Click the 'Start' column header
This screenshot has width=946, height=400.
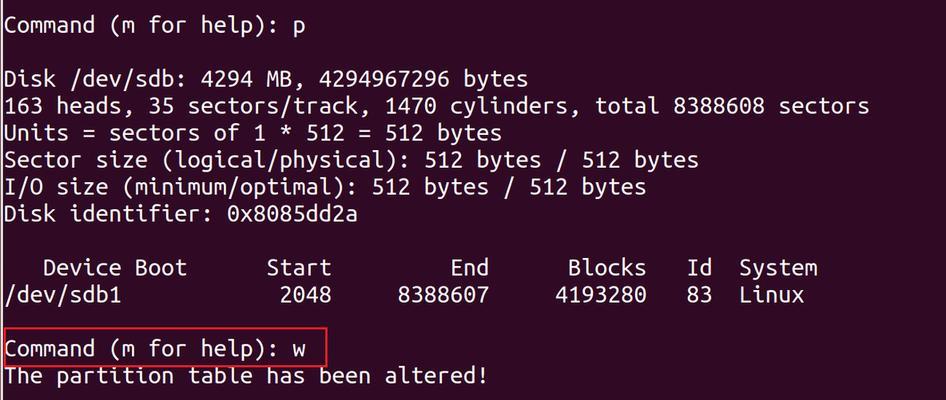click(x=299, y=267)
